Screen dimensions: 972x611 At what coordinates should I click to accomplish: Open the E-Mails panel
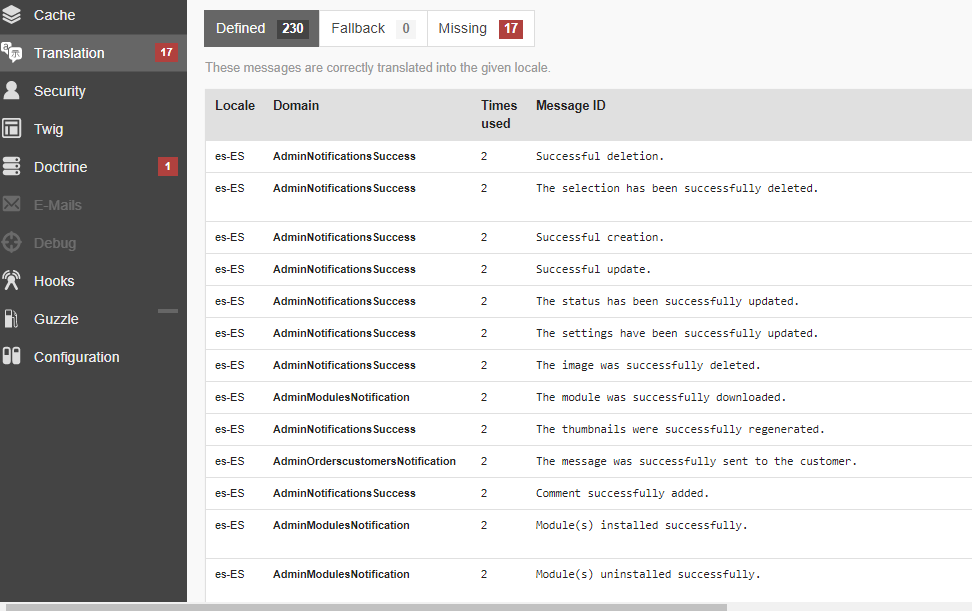click(58, 205)
